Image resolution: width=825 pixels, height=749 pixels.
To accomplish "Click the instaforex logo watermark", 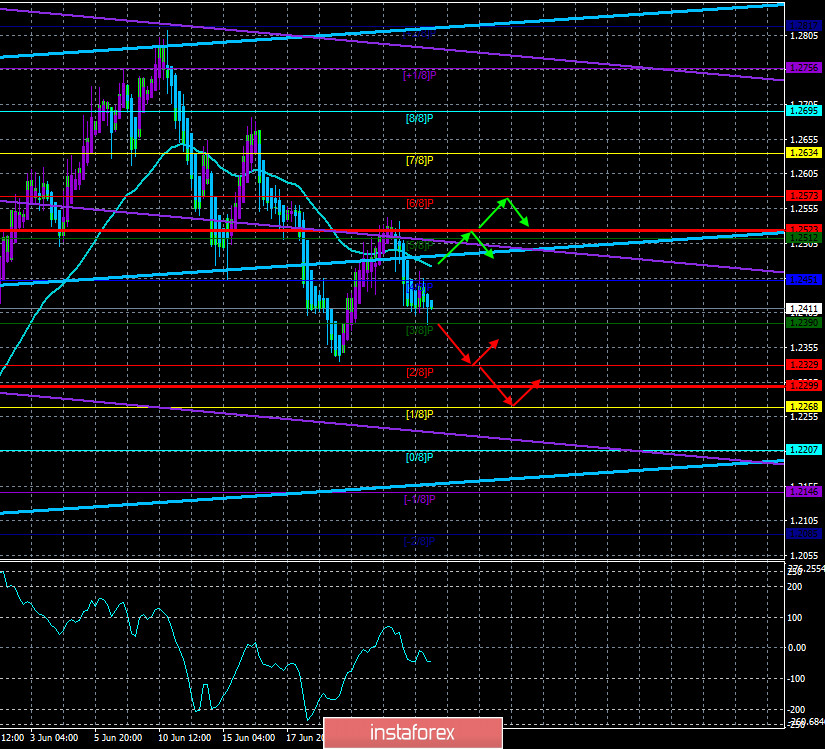I will [x=412, y=731].
